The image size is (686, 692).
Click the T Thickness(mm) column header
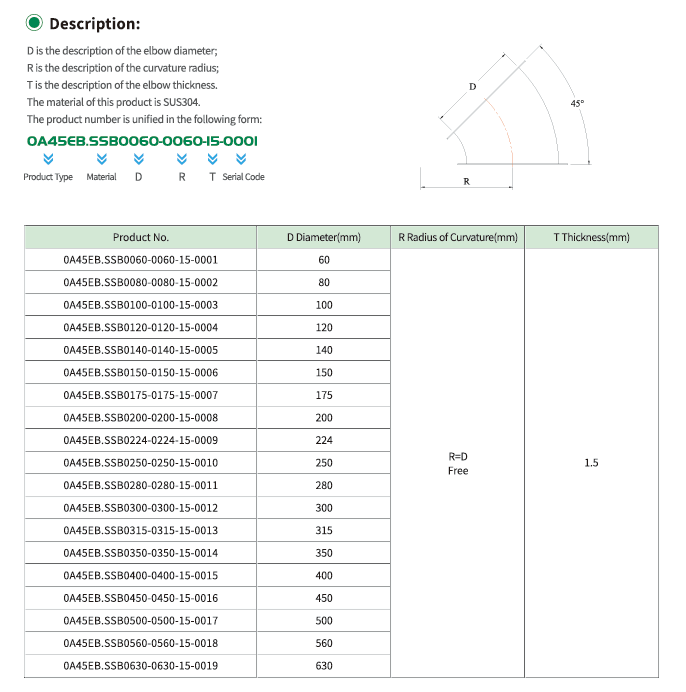(x=591, y=237)
